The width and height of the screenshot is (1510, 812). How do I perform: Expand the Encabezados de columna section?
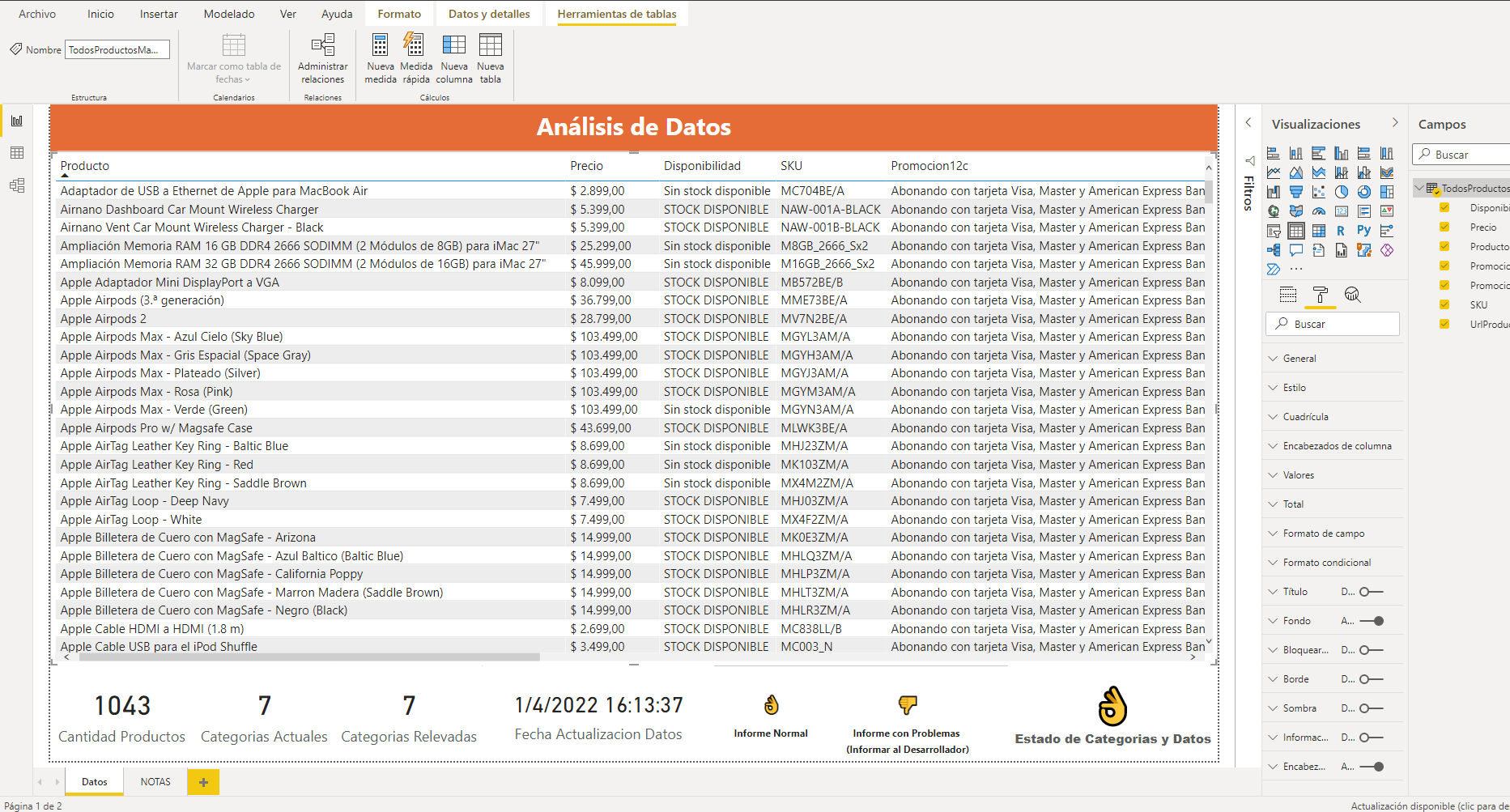[x=1336, y=446]
